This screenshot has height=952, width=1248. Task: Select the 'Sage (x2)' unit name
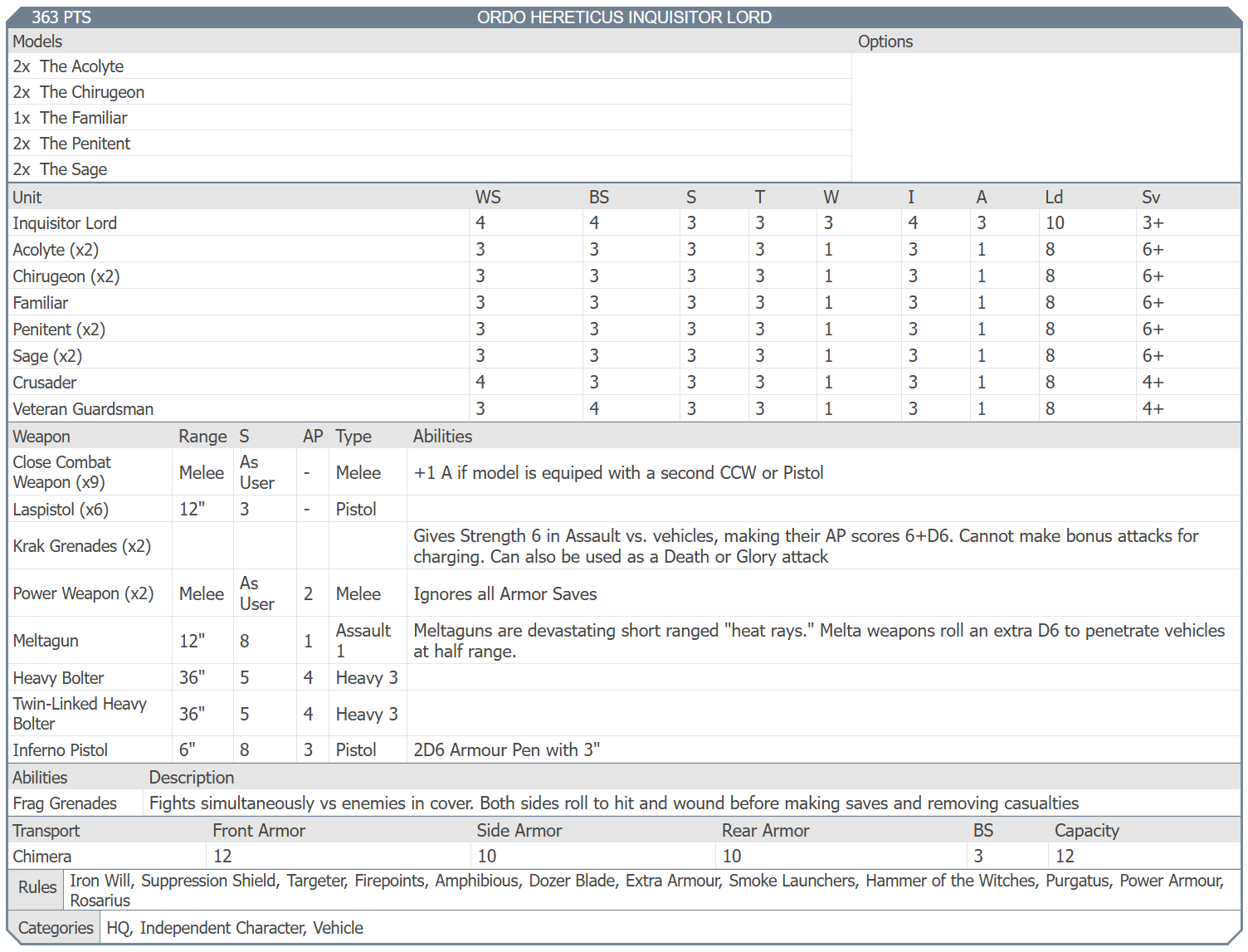click(47, 356)
